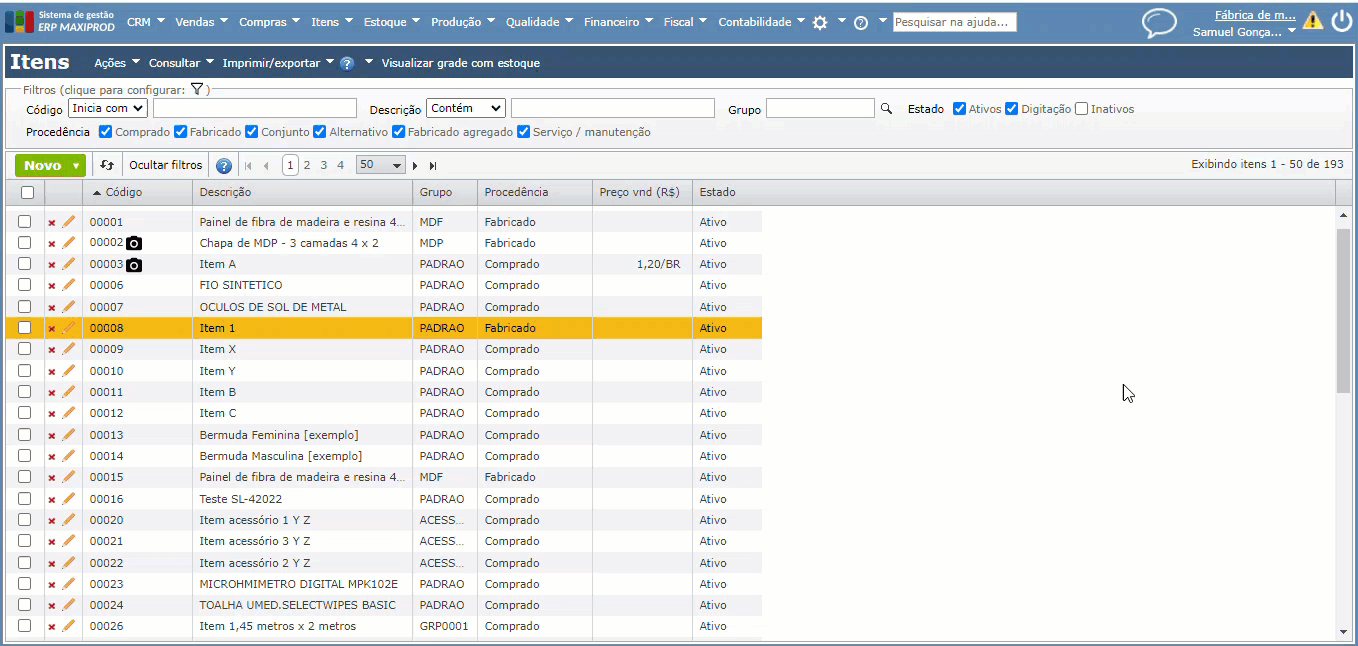The image size is (1358, 646).
Task: Click red delete X for item 00010
Action: [52, 371]
